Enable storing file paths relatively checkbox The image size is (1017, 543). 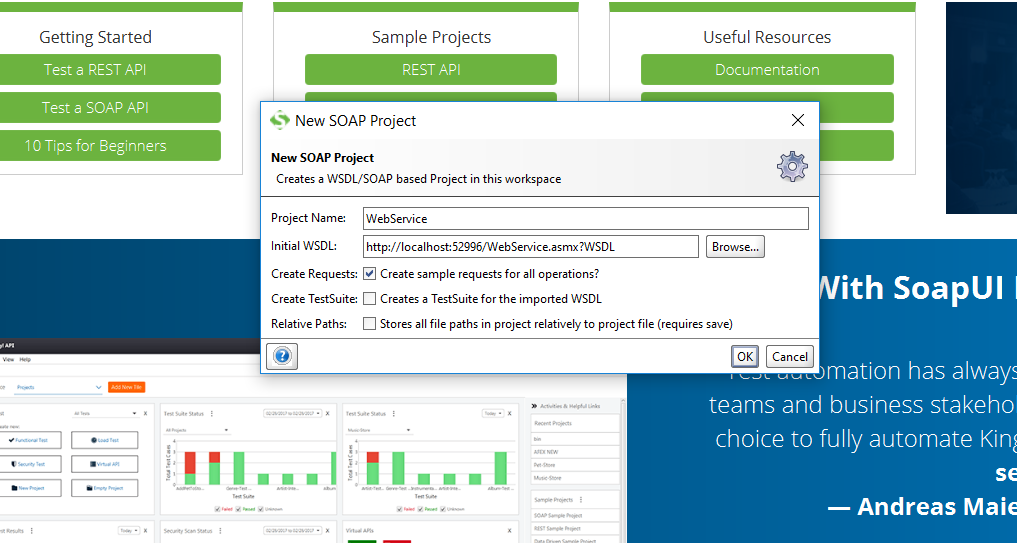[369, 323]
